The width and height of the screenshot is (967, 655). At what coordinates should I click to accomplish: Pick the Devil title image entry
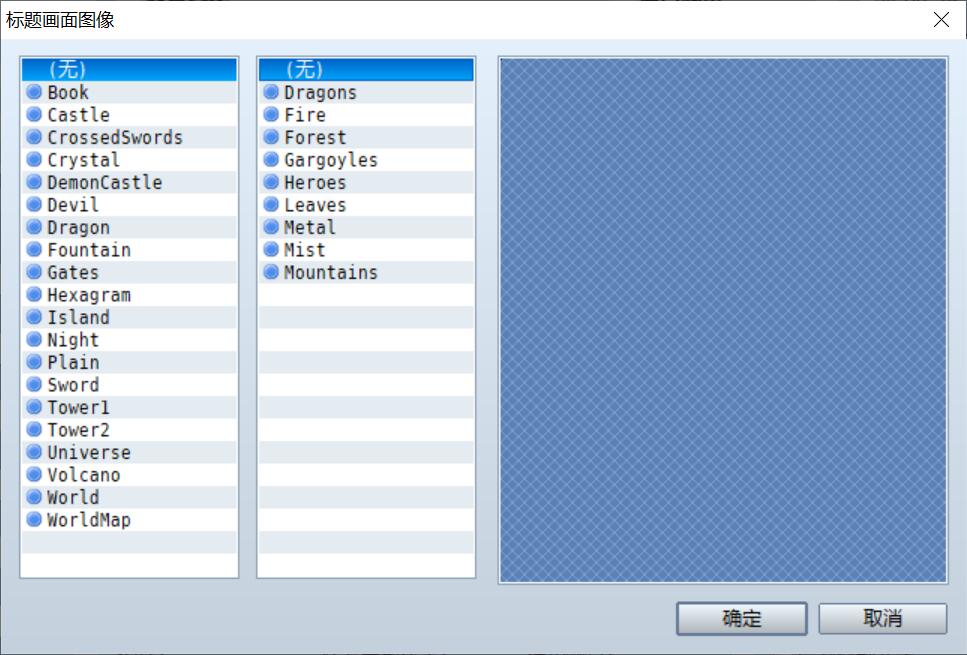tap(129, 205)
